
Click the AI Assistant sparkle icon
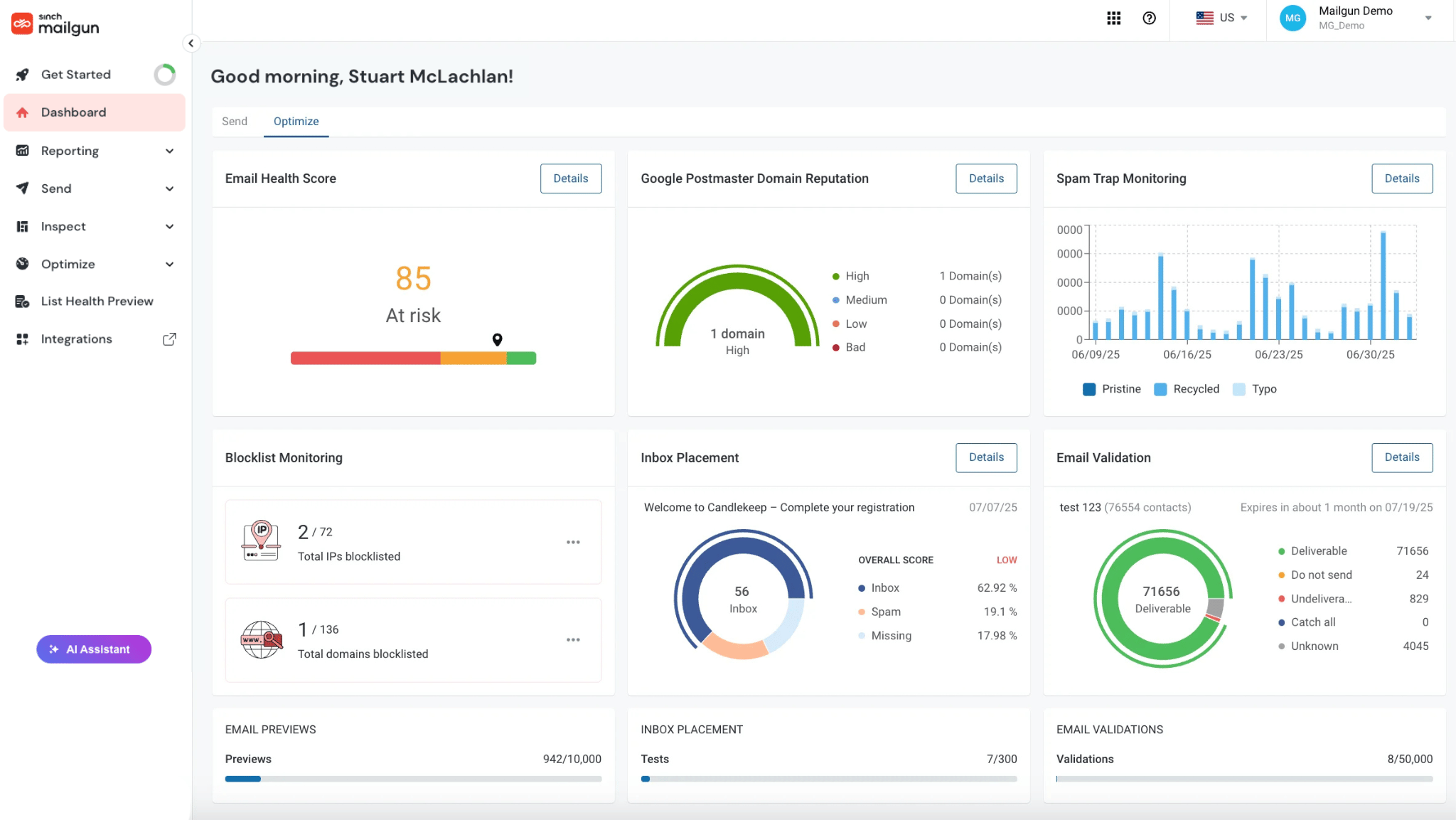click(x=54, y=649)
